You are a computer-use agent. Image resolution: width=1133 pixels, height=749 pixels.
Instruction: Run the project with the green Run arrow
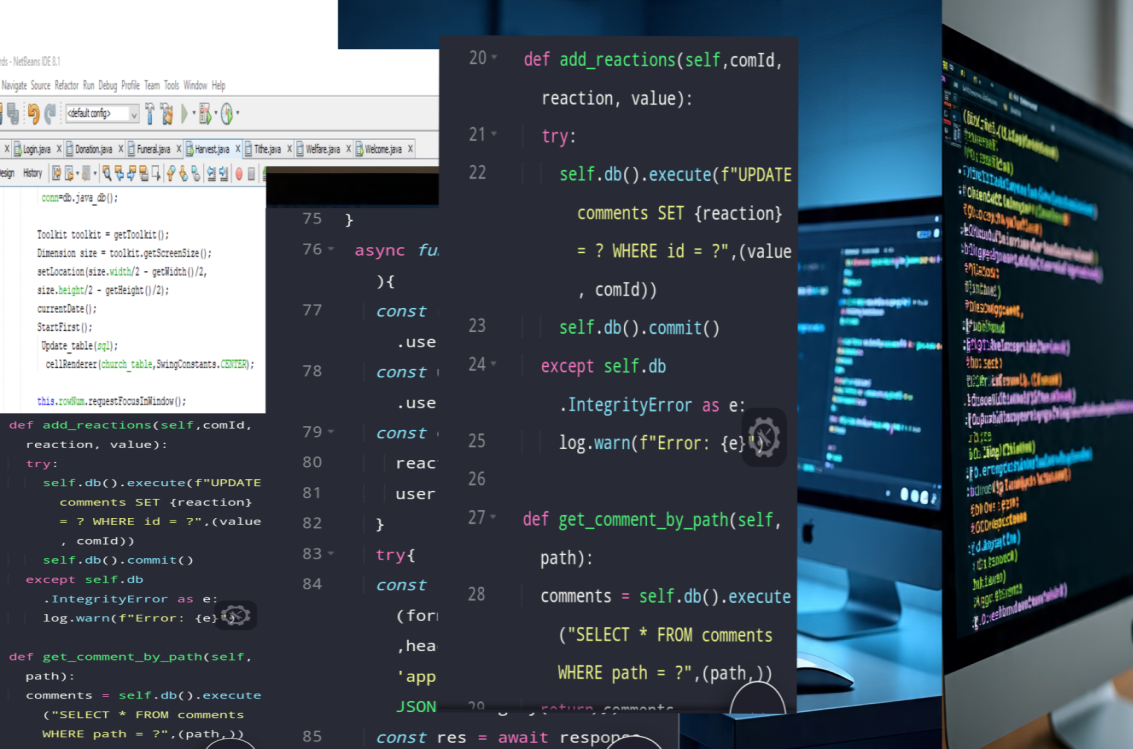(184, 112)
